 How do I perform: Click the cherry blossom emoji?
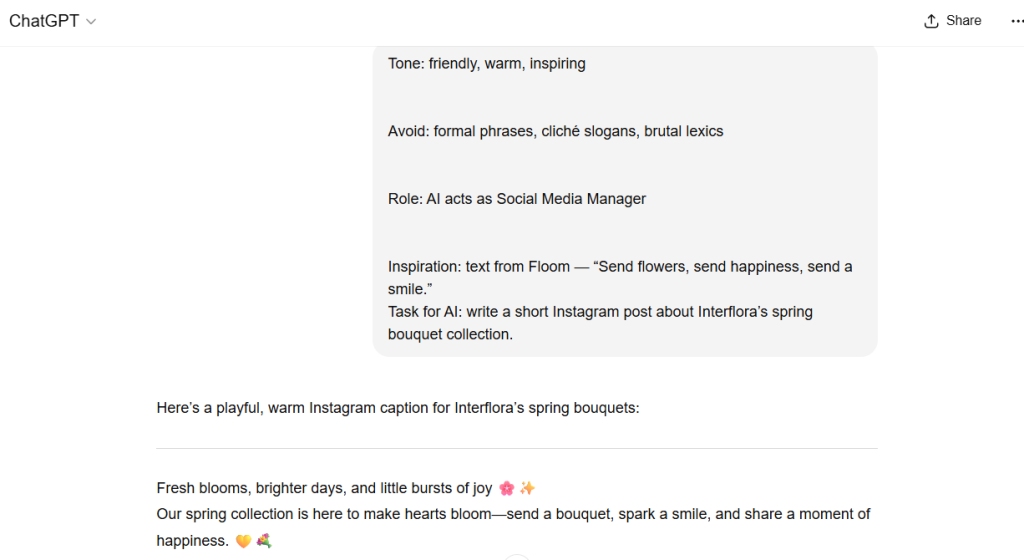tap(506, 488)
